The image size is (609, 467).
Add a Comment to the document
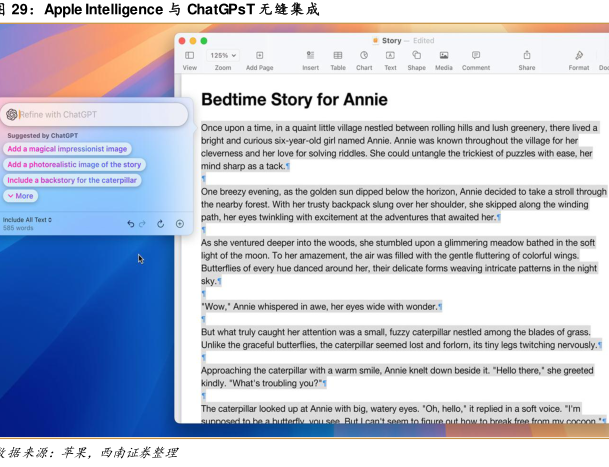coord(475,56)
